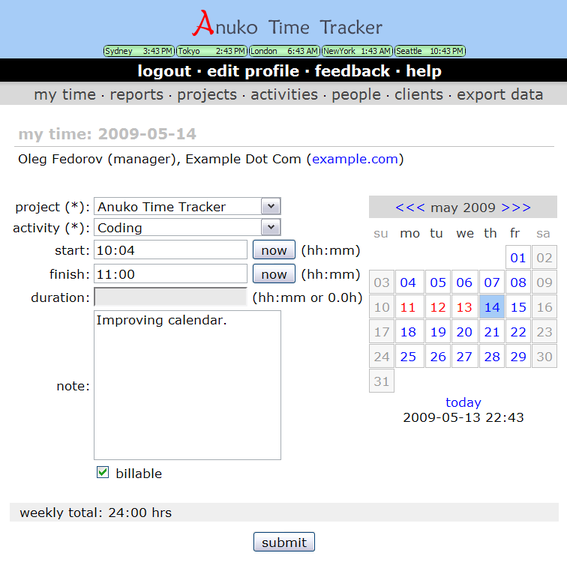Screen dimensions: 567x562
Task: Follow the example.com link
Action: pos(355,159)
